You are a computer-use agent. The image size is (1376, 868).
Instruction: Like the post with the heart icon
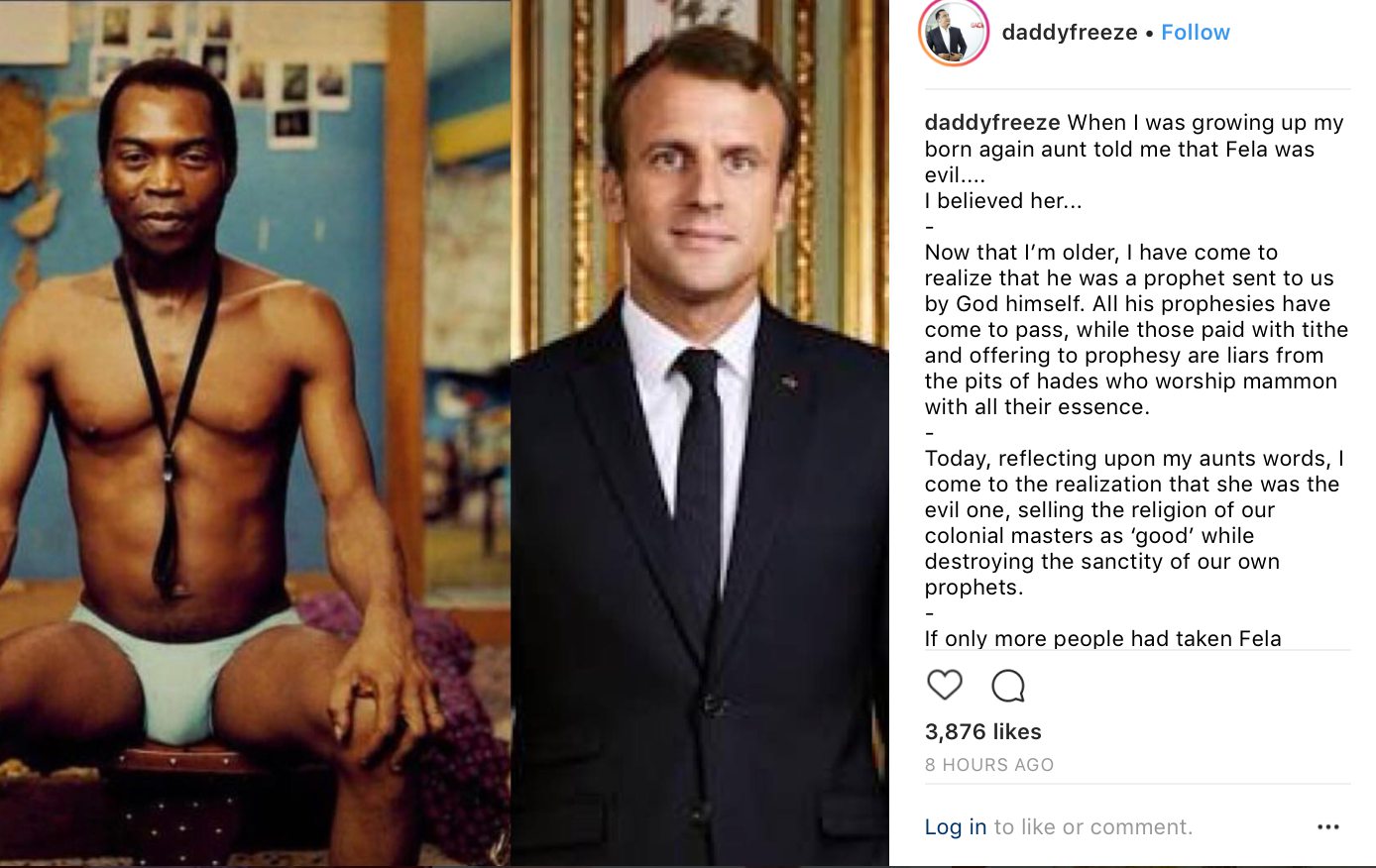(945, 685)
